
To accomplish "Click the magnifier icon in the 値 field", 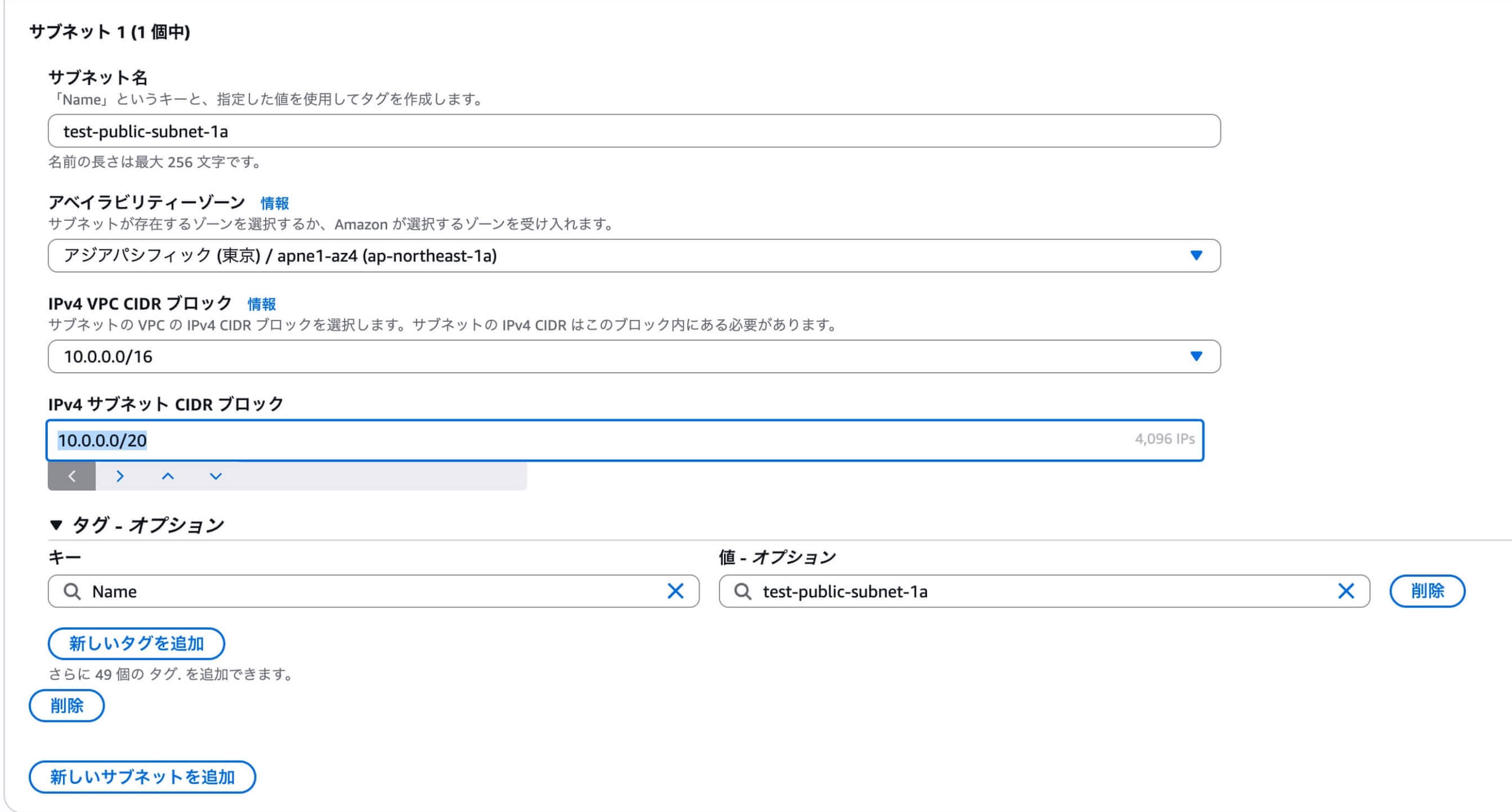I will coord(743,592).
